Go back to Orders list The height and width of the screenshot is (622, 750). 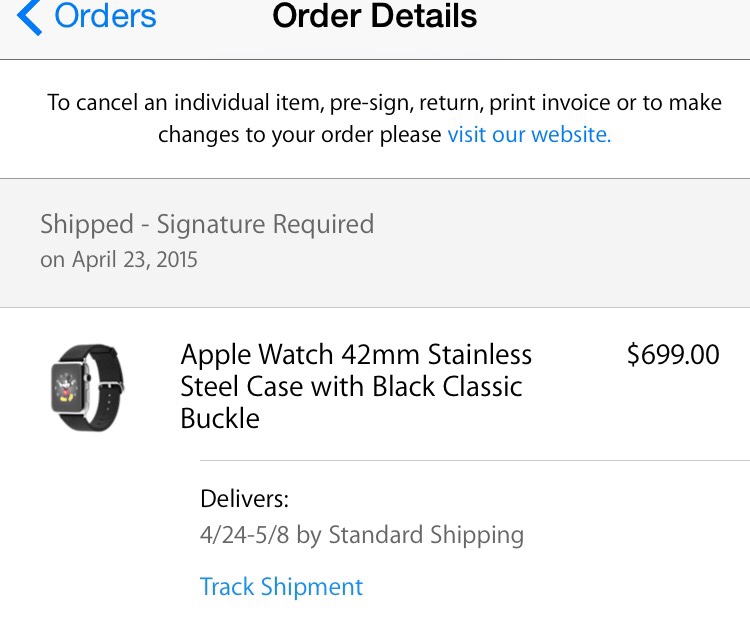tap(105, 17)
